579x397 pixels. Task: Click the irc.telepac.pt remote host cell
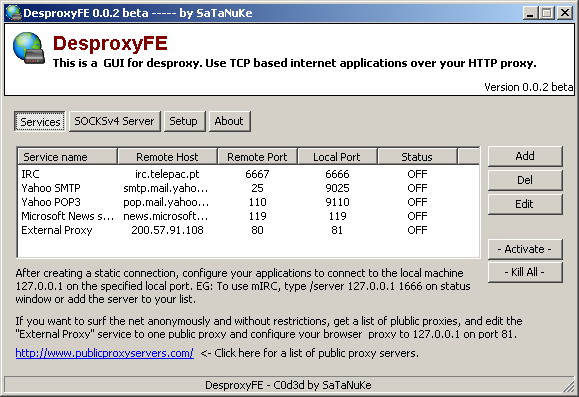click(x=167, y=174)
